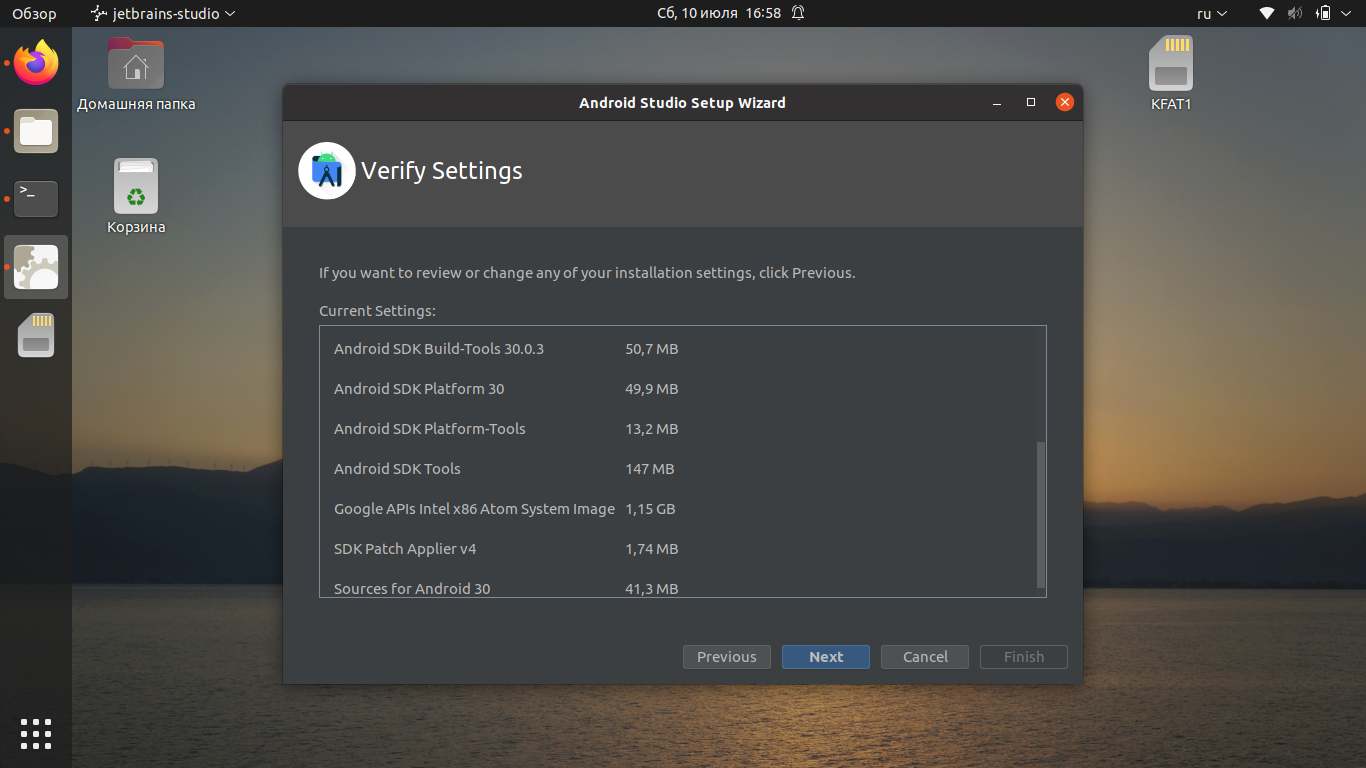
Task: Click the battery status icon
Action: (x=1324, y=13)
